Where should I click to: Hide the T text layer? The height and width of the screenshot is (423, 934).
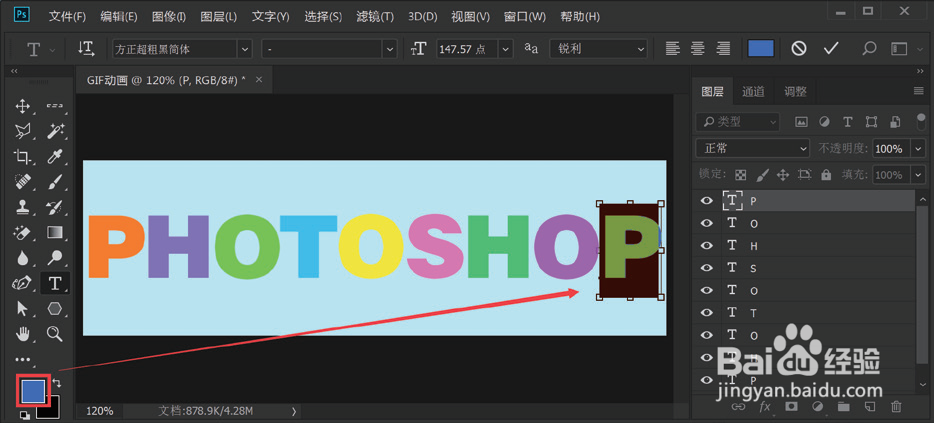tap(707, 313)
